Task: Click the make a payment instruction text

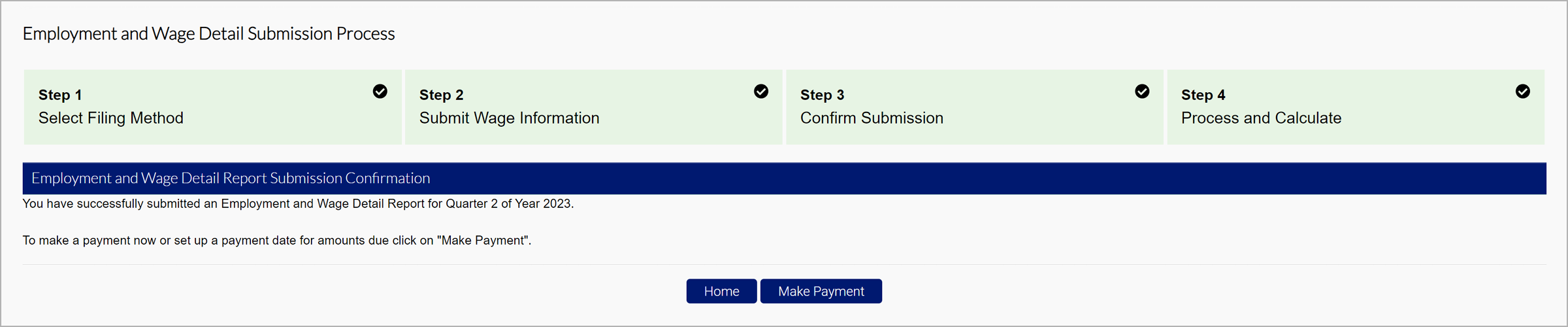Action: [276, 241]
